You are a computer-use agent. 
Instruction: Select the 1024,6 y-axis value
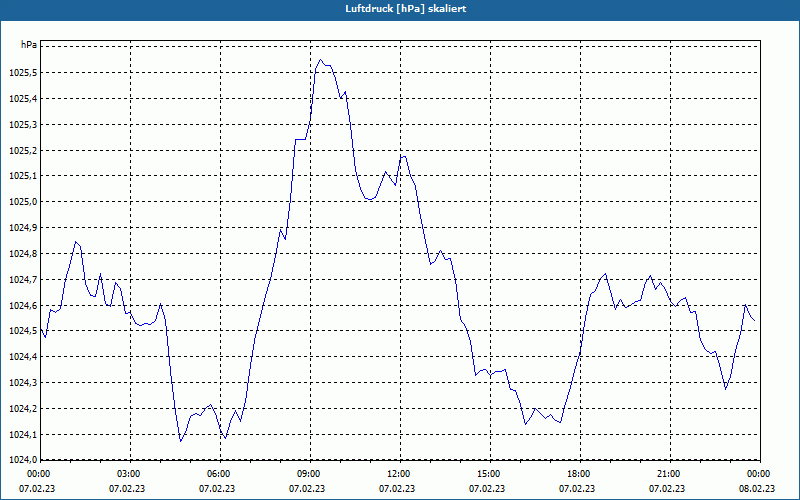[23, 306]
